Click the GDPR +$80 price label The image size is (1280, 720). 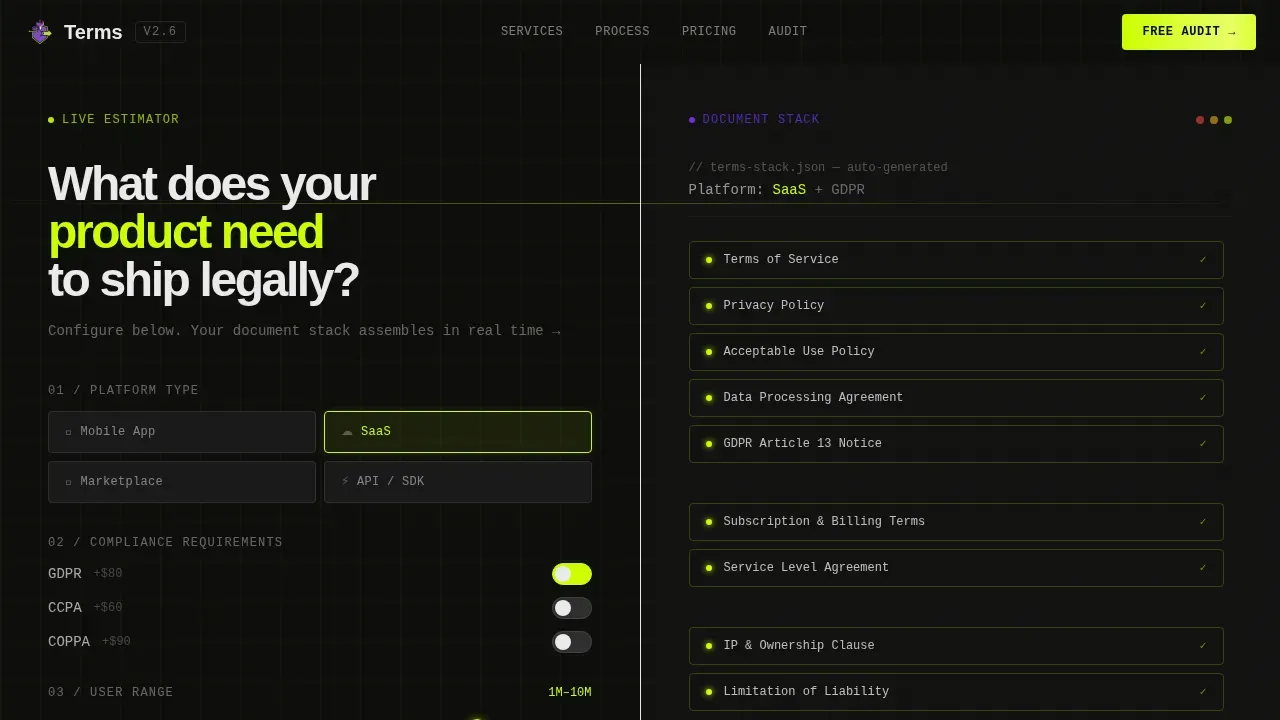click(108, 574)
